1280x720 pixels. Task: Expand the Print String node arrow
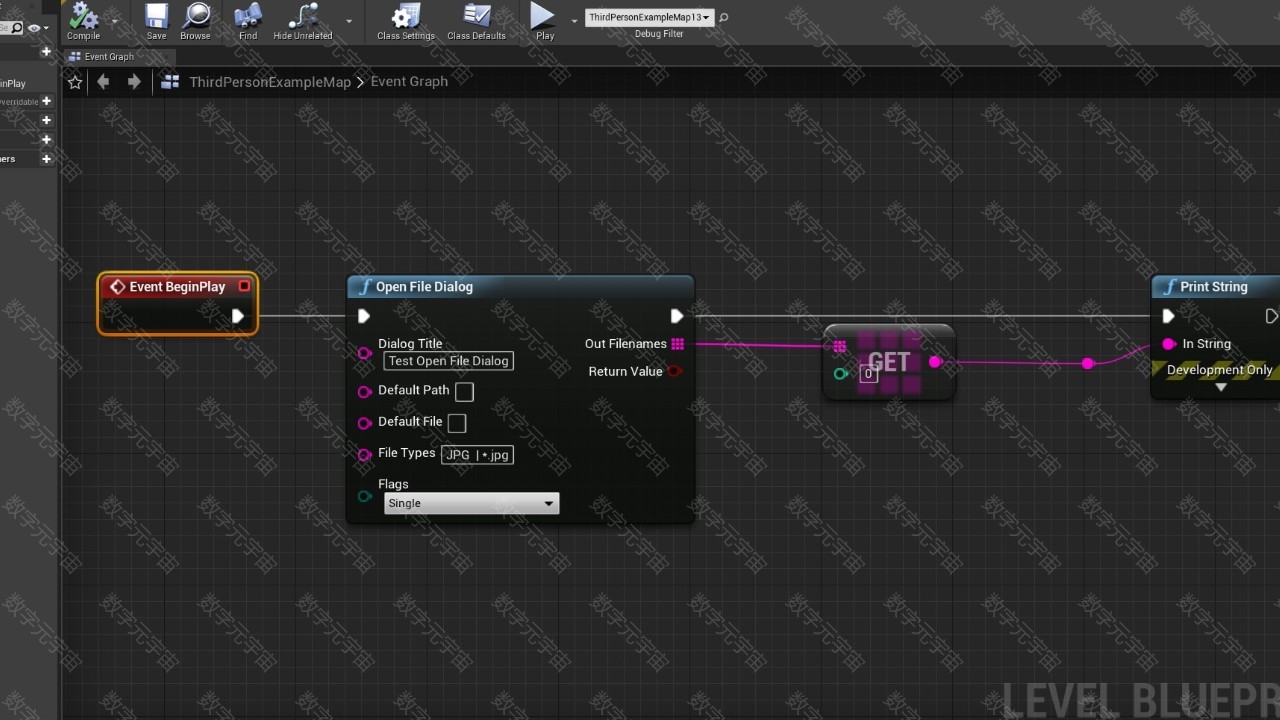point(1220,388)
